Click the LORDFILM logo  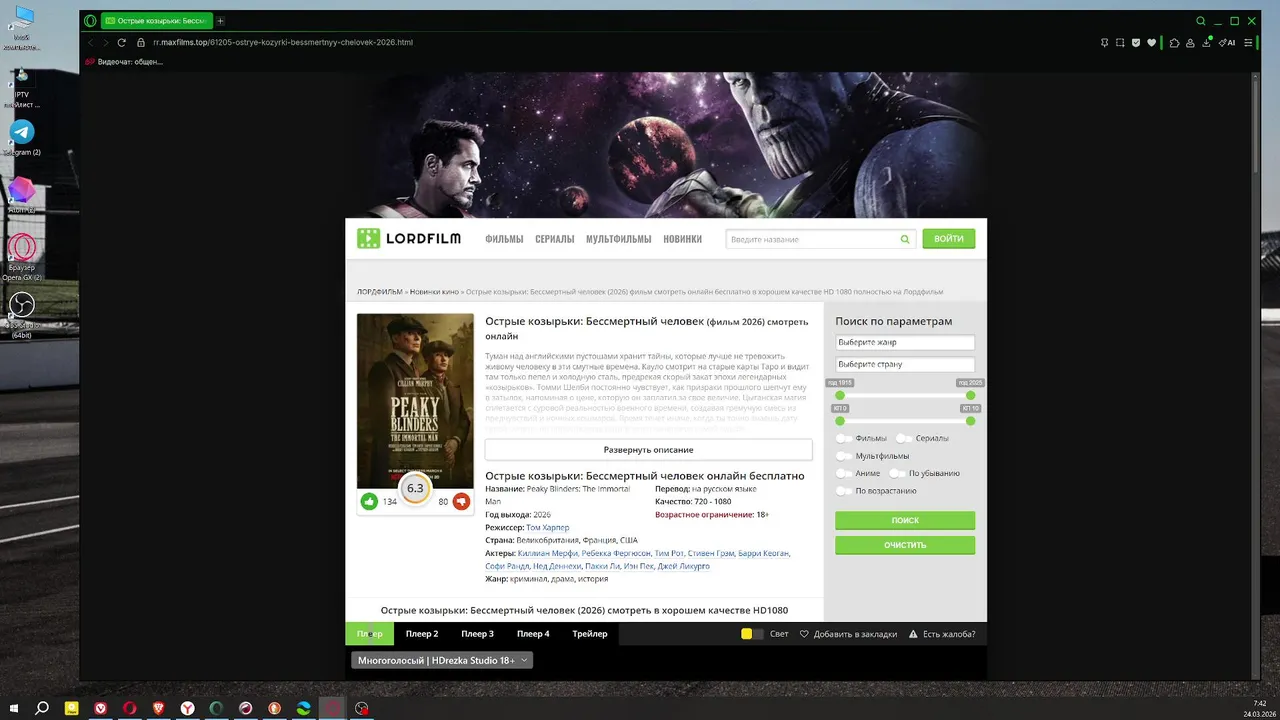pyautogui.click(x=411, y=239)
